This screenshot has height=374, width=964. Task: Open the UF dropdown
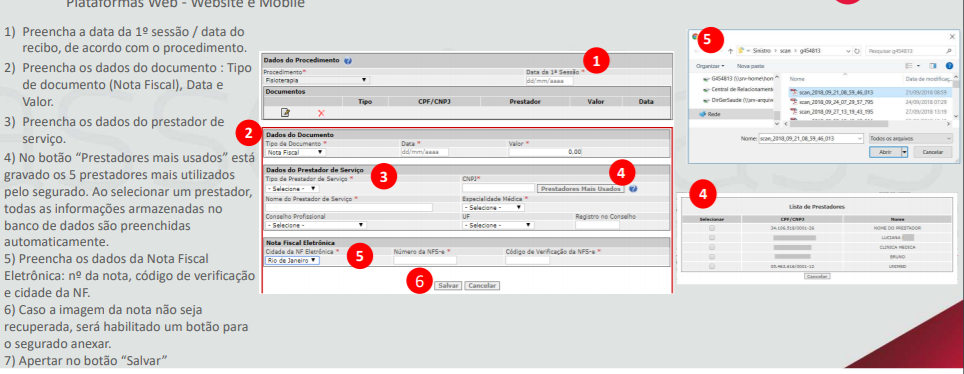498,225
